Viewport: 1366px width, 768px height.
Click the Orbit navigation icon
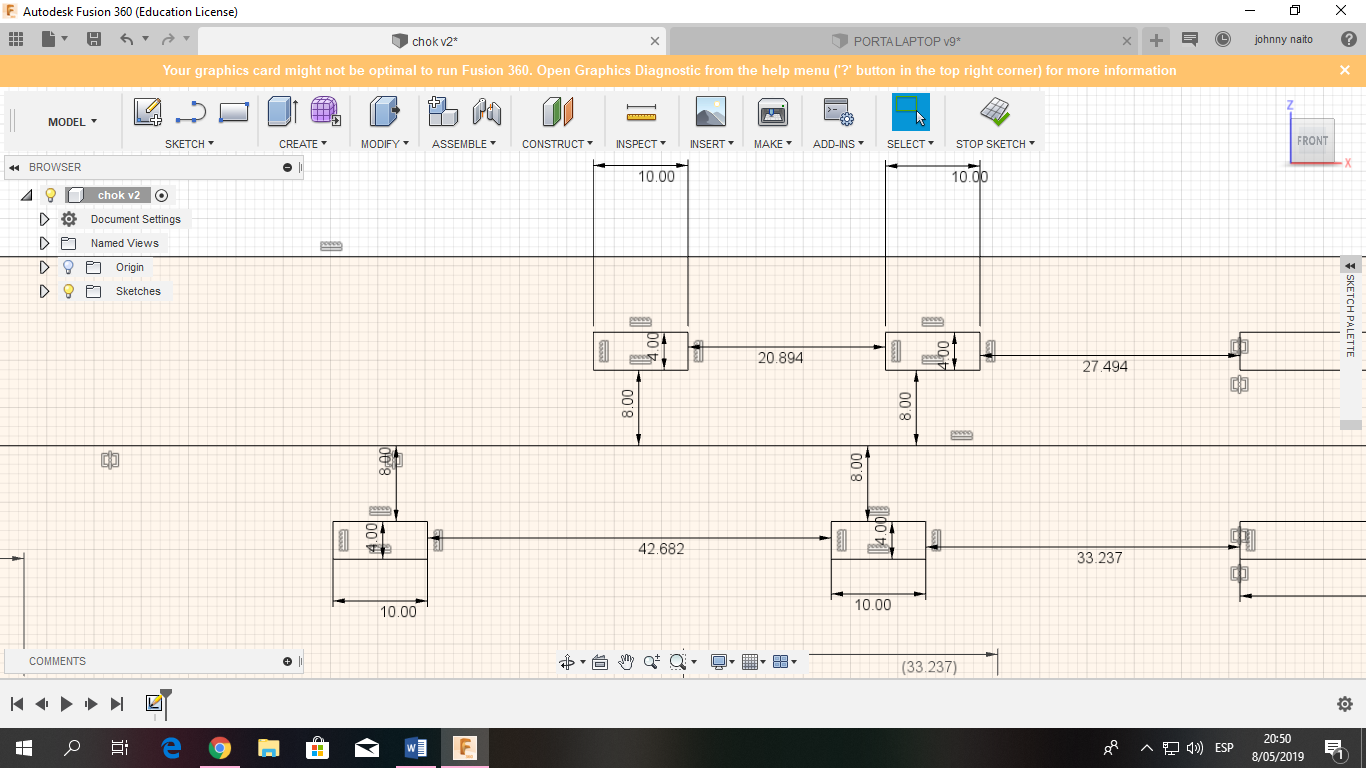568,662
